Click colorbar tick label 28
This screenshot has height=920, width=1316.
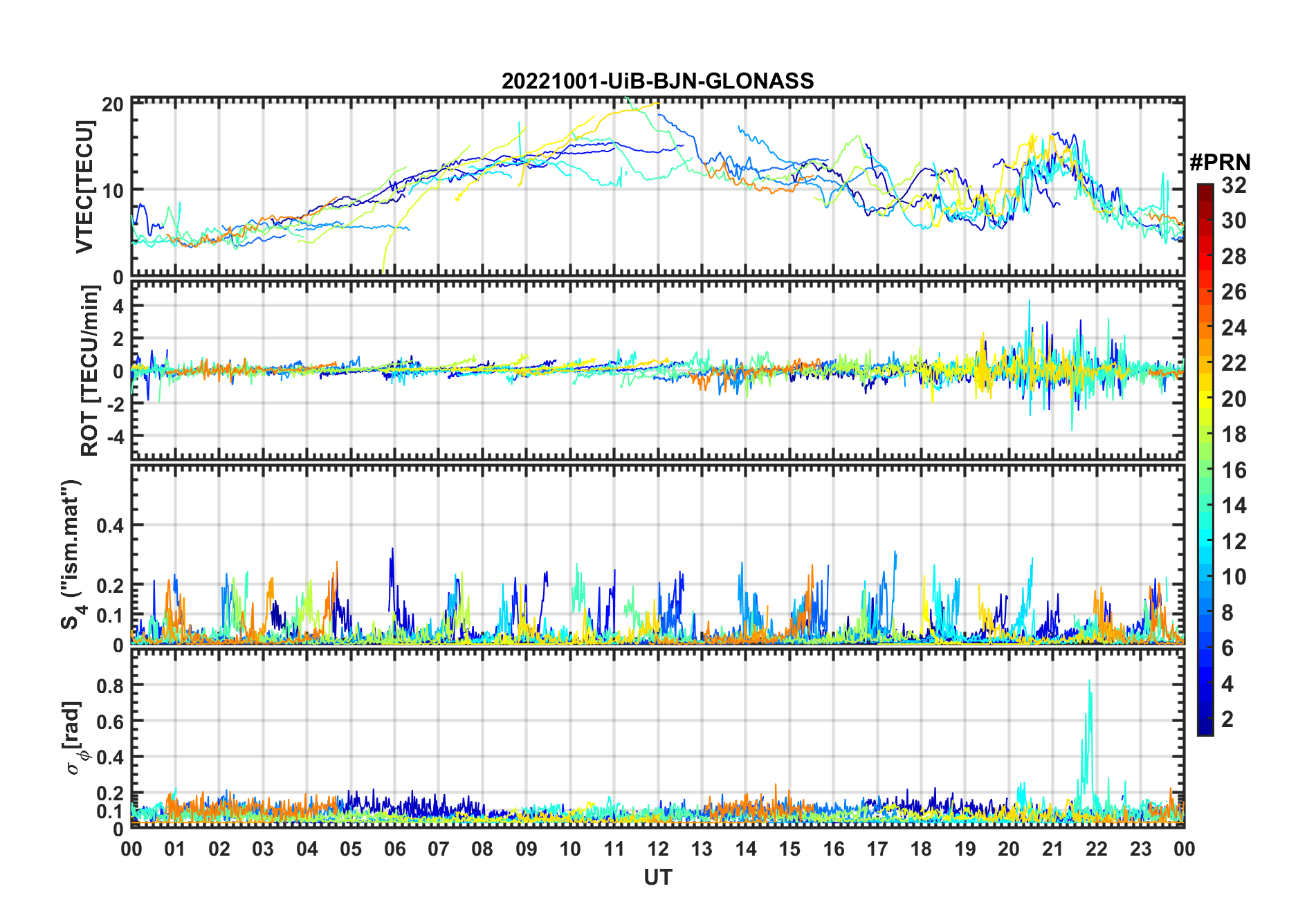pos(1234,257)
